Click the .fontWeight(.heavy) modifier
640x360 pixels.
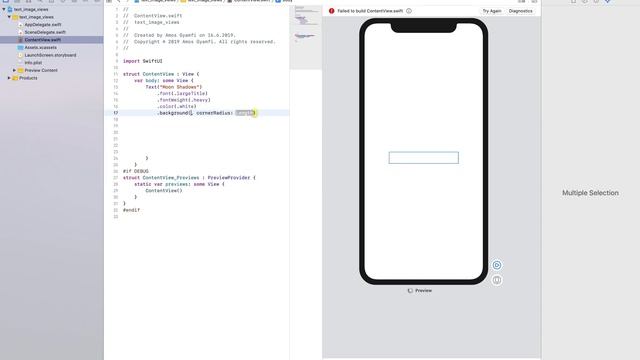184,100
